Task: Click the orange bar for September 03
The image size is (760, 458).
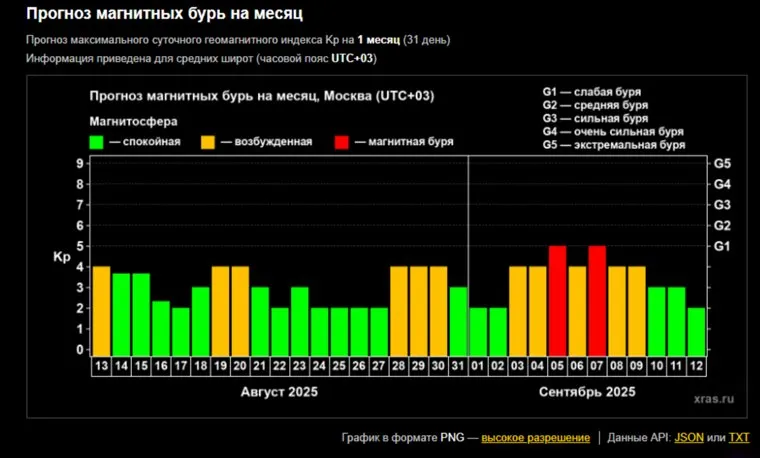Action: point(517,309)
